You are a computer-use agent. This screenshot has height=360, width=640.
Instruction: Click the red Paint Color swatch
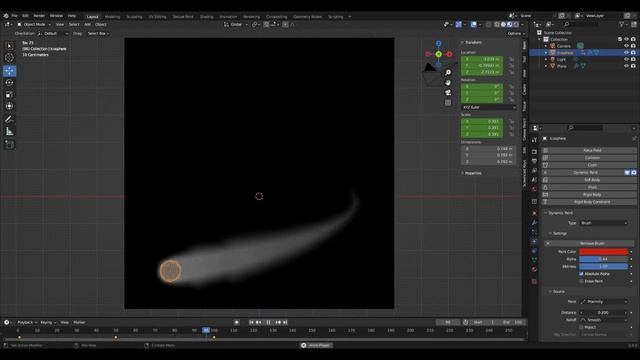click(x=603, y=252)
